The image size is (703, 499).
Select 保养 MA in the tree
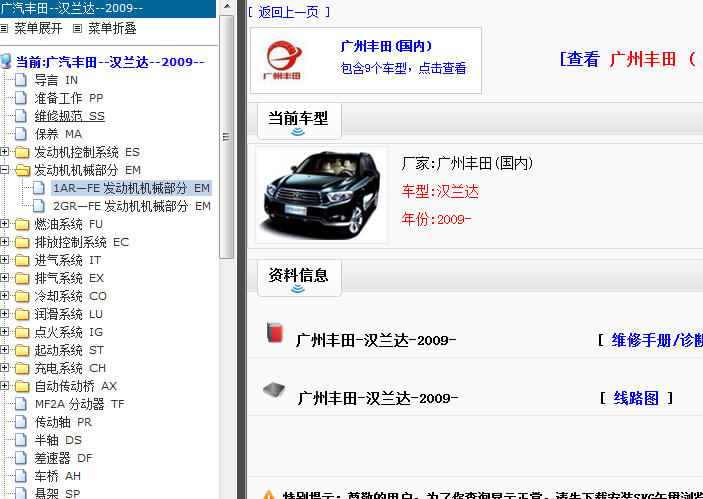58,134
